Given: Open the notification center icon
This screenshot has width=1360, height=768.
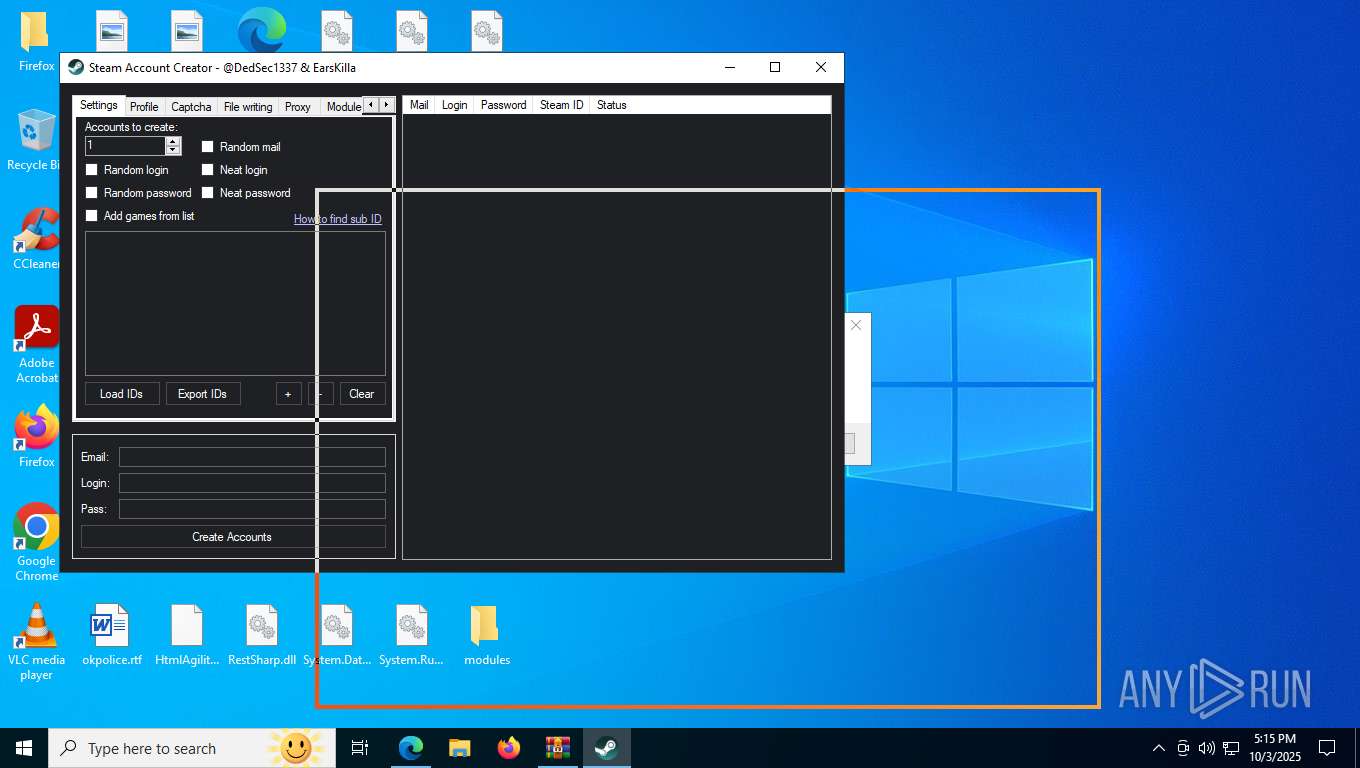Looking at the screenshot, I should pyautogui.click(x=1327, y=748).
